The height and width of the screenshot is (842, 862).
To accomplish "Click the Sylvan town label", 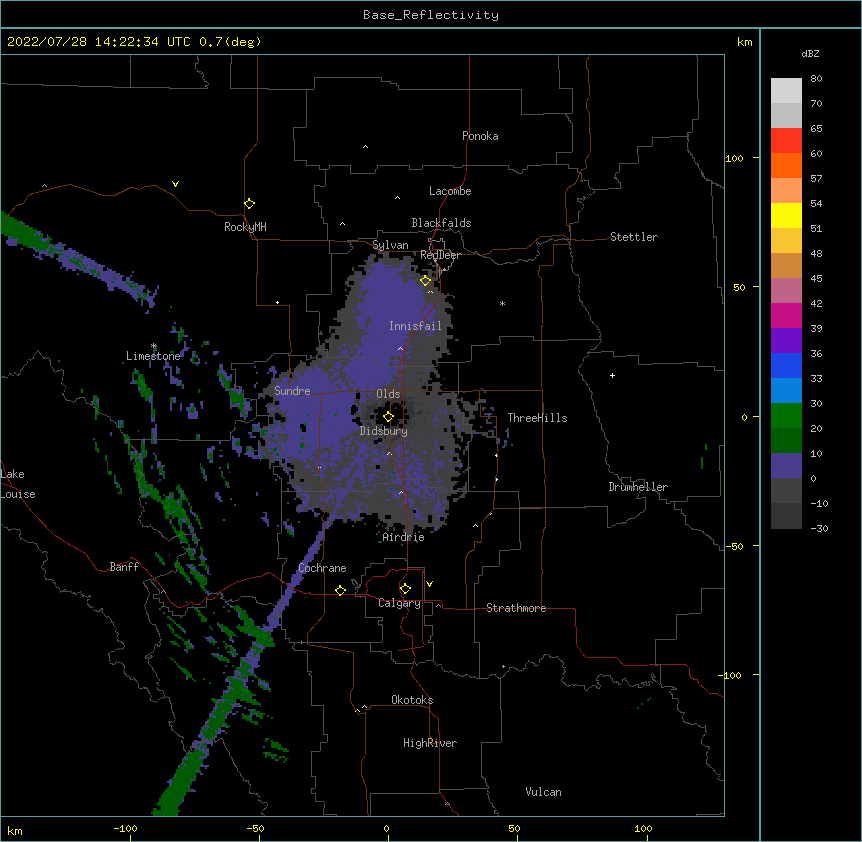I will click(x=390, y=245).
